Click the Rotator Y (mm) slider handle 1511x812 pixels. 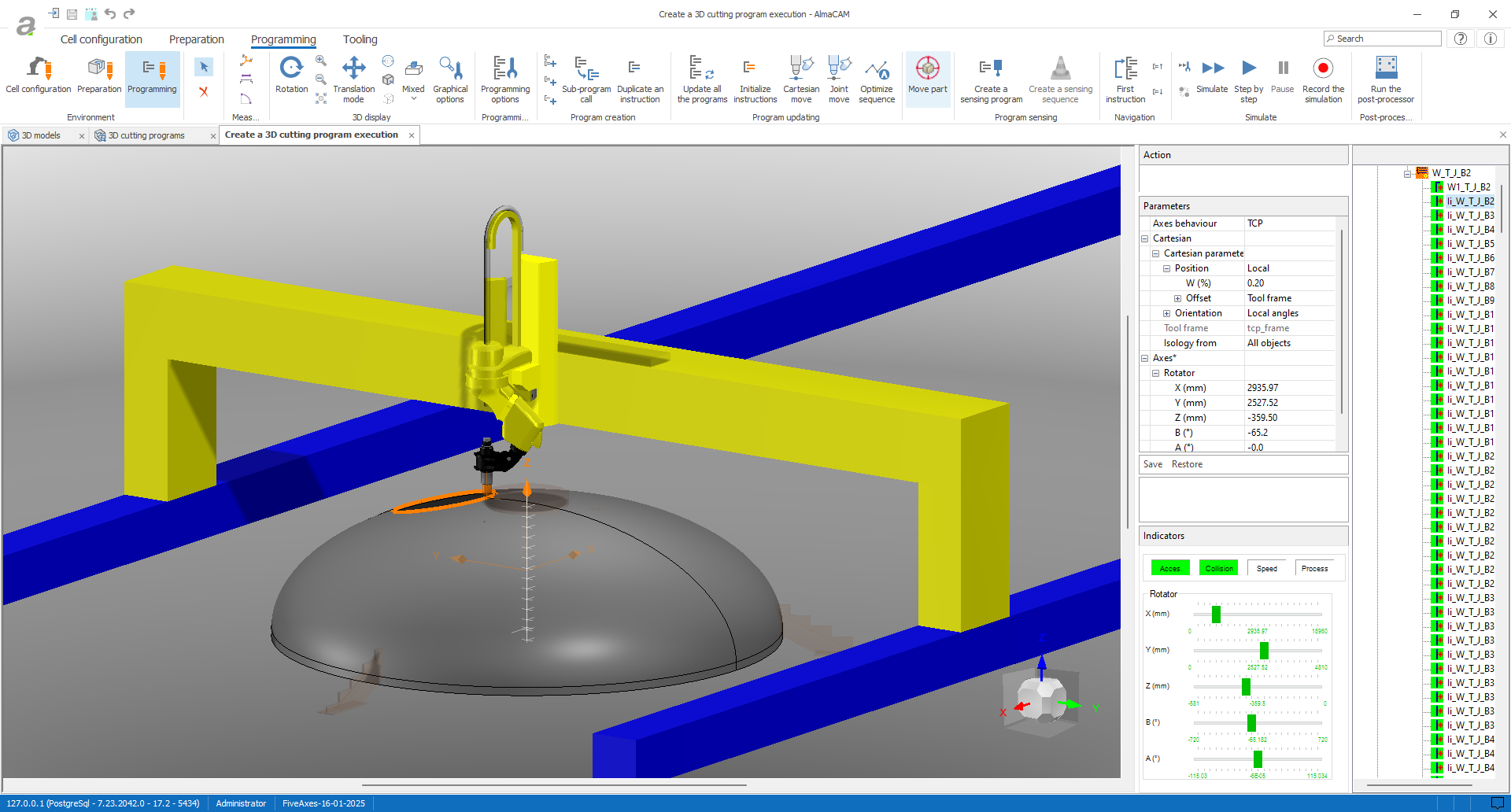tap(1264, 650)
